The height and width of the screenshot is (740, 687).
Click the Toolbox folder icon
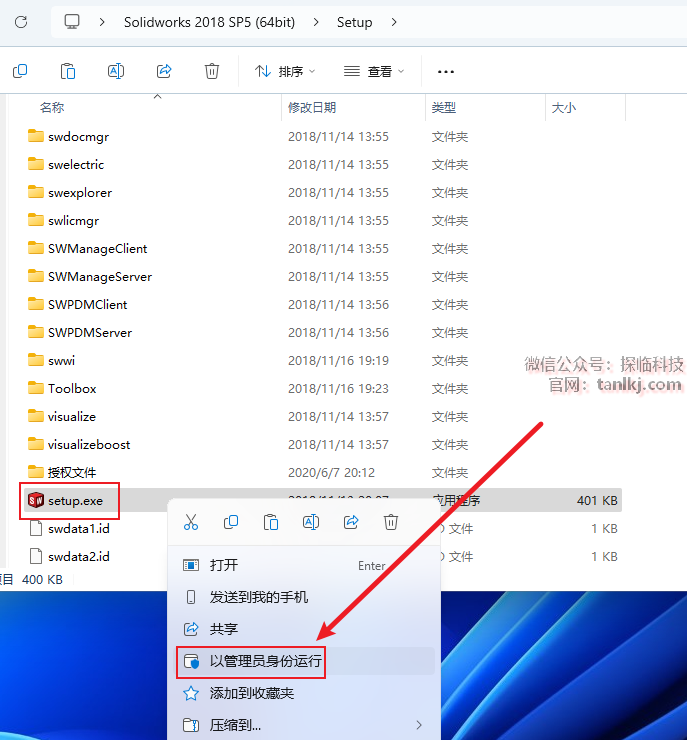point(36,388)
